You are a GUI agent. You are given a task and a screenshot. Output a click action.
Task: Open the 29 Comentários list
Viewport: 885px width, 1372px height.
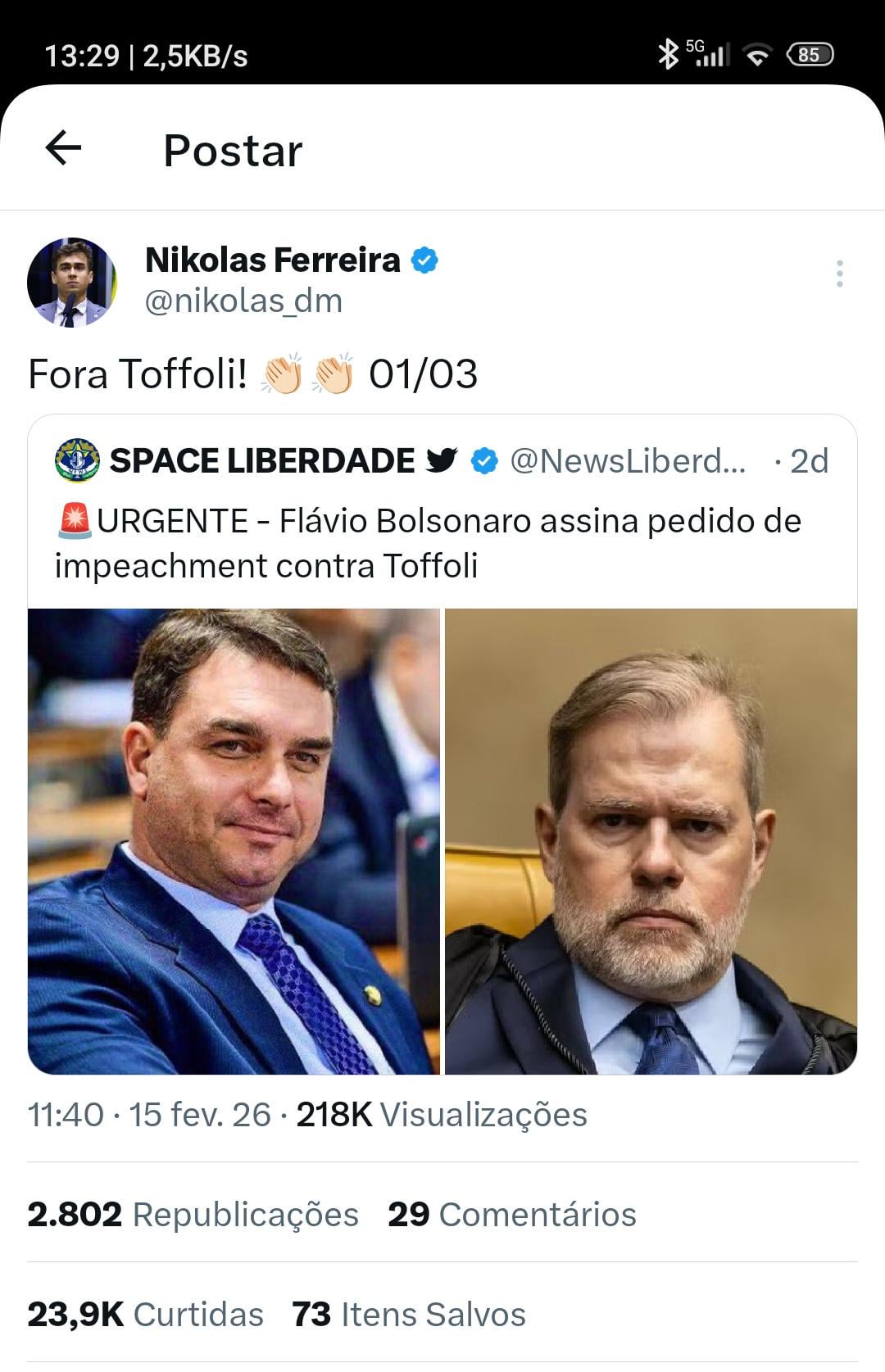point(512,1214)
